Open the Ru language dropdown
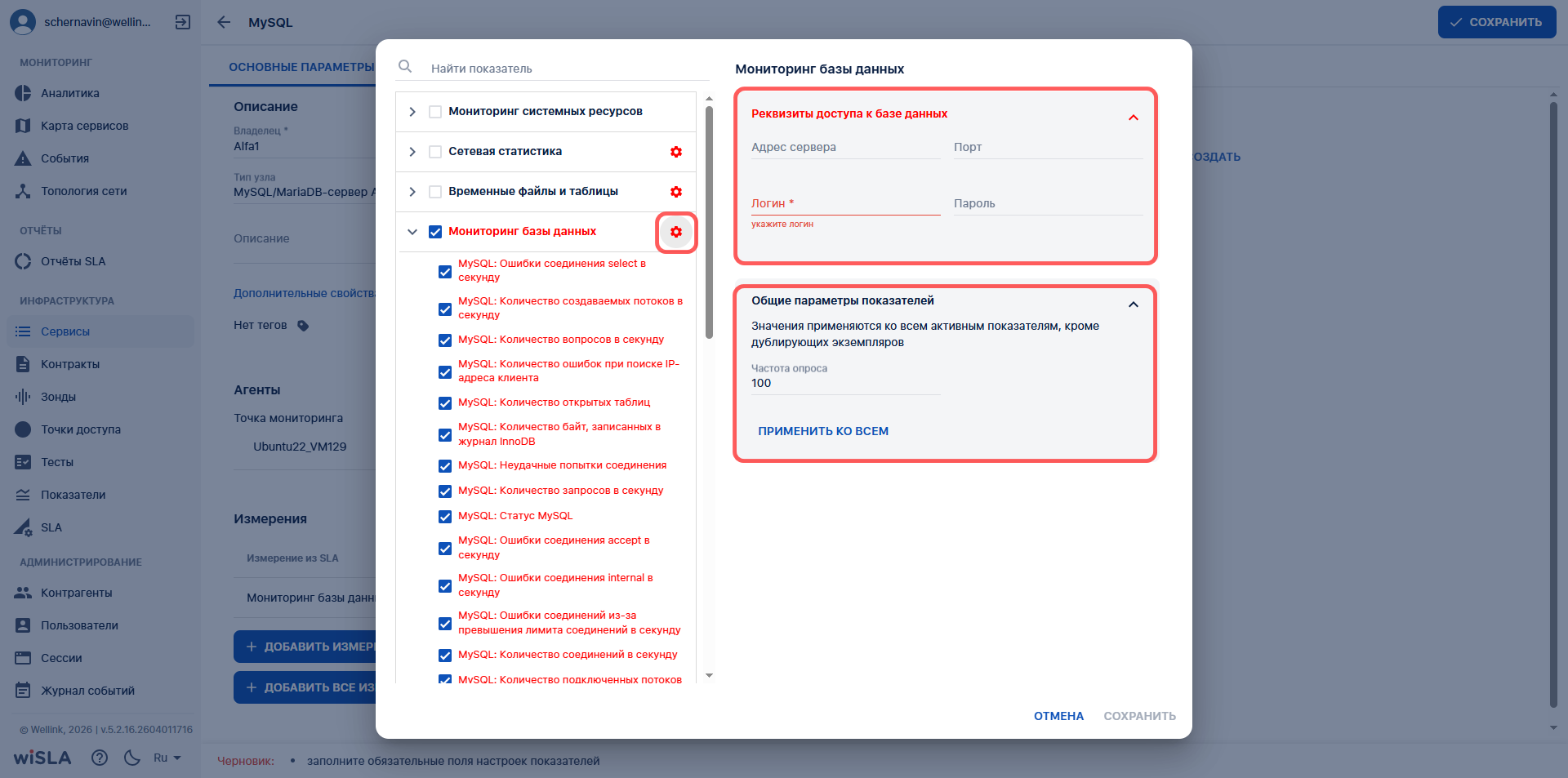This screenshot has height=778, width=1568. (167, 758)
